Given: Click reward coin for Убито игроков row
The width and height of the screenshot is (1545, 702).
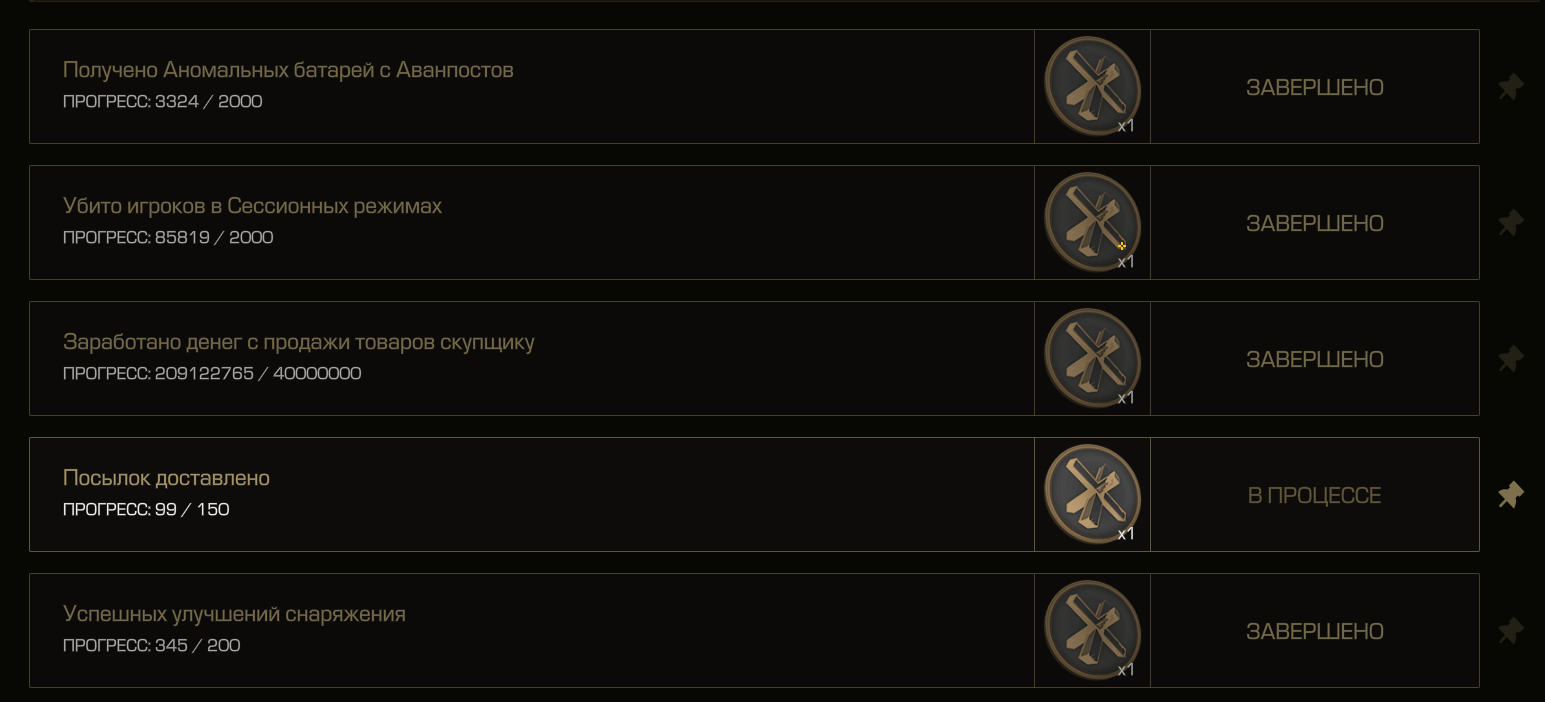Looking at the screenshot, I should [x=1092, y=222].
